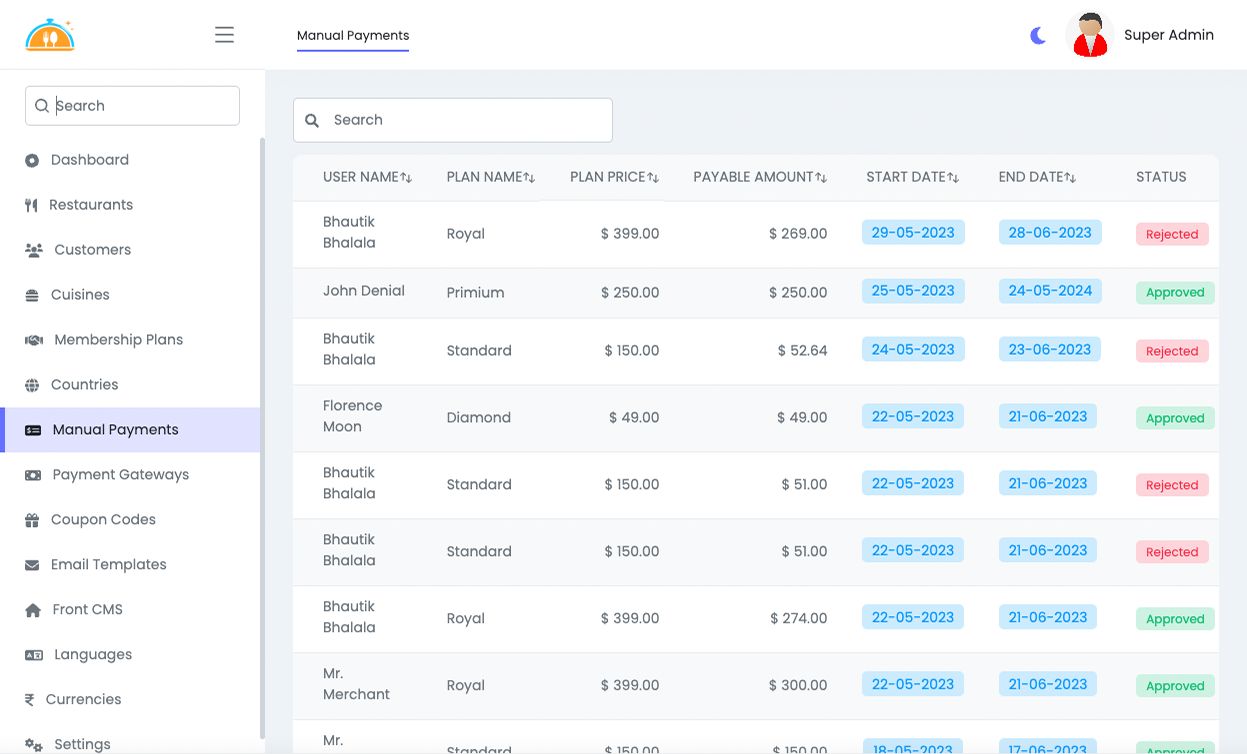Open Restaurants via fork-knife icon

31,205
